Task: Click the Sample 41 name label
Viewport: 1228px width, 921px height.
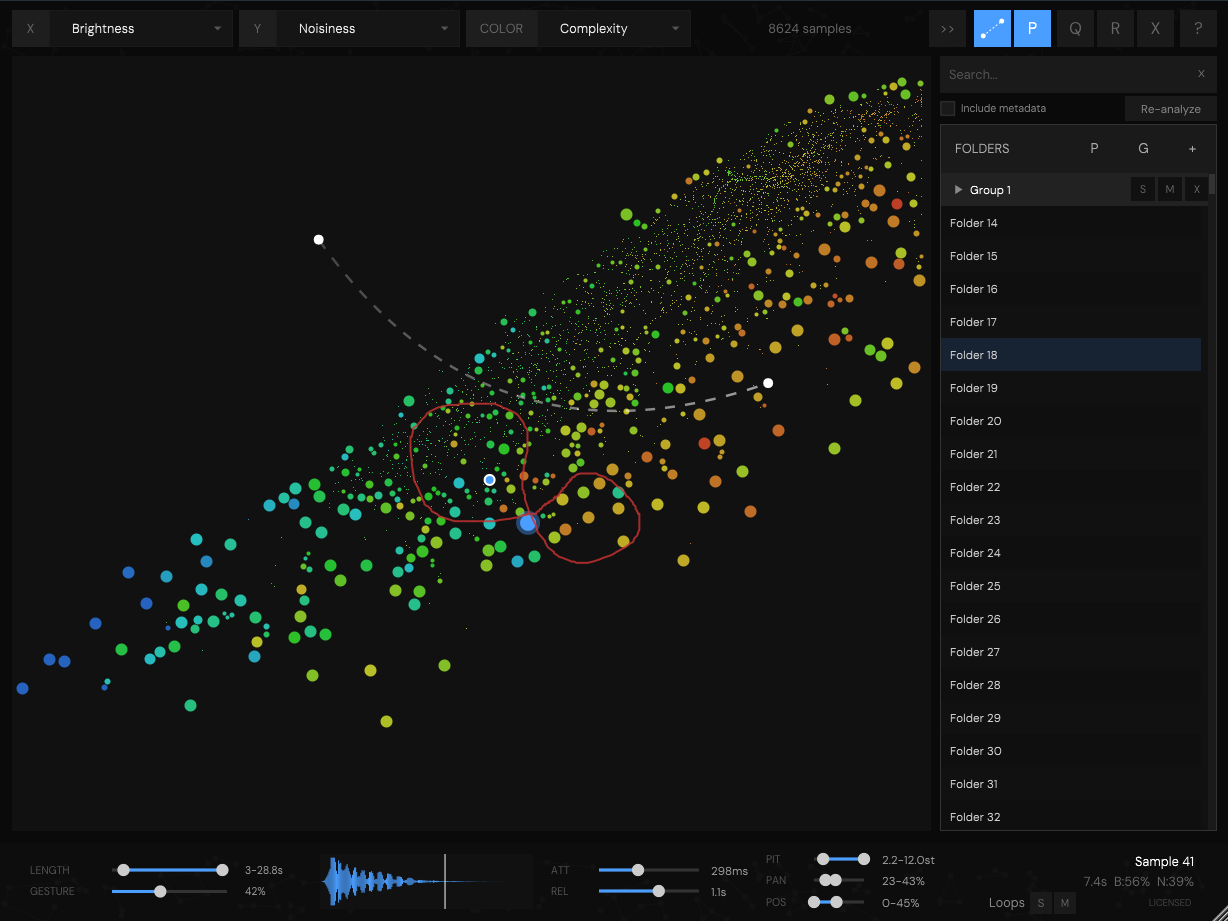Action: 1164,861
